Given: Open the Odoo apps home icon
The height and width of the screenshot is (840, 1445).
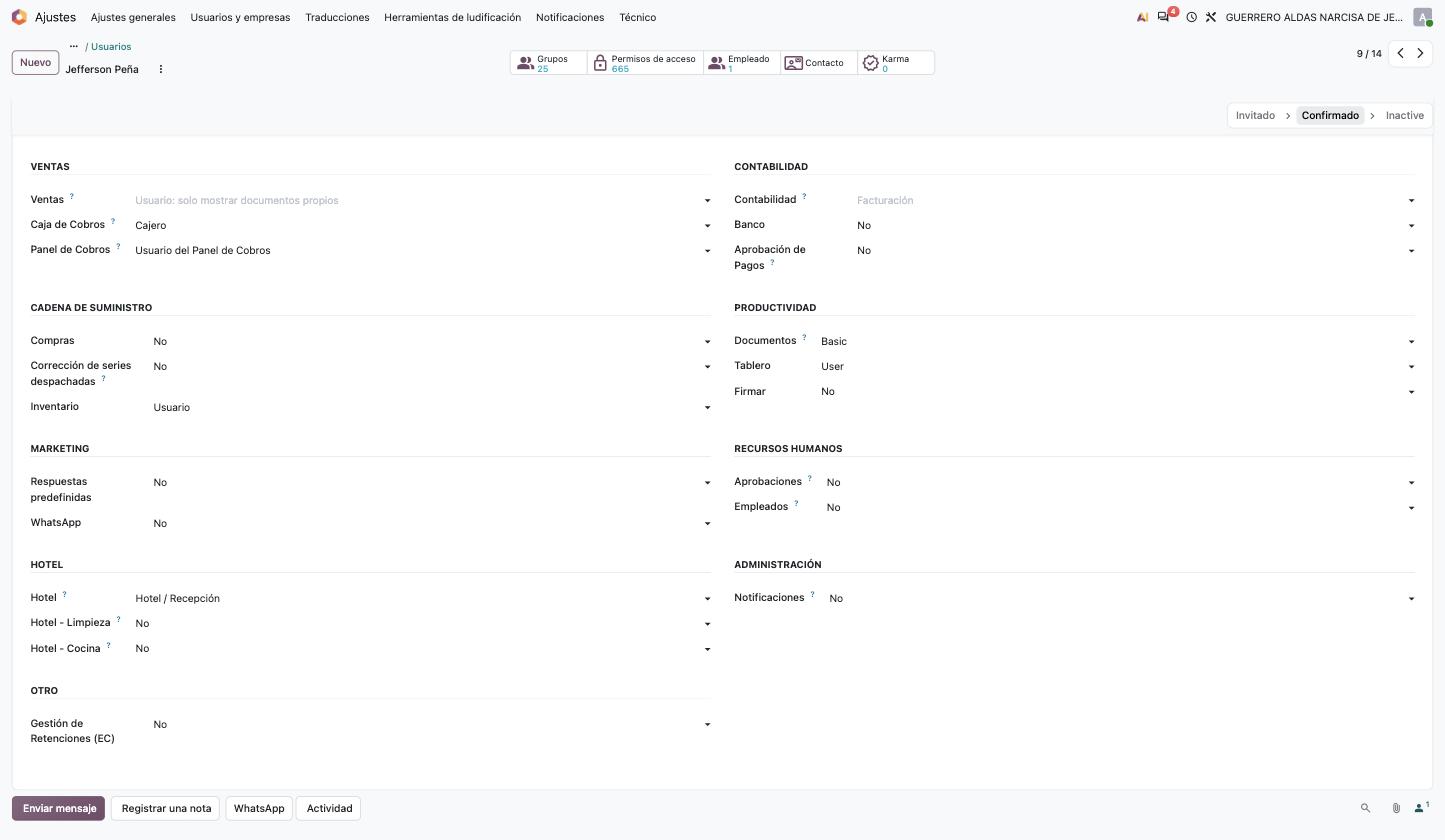Looking at the screenshot, I should [19, 17].
